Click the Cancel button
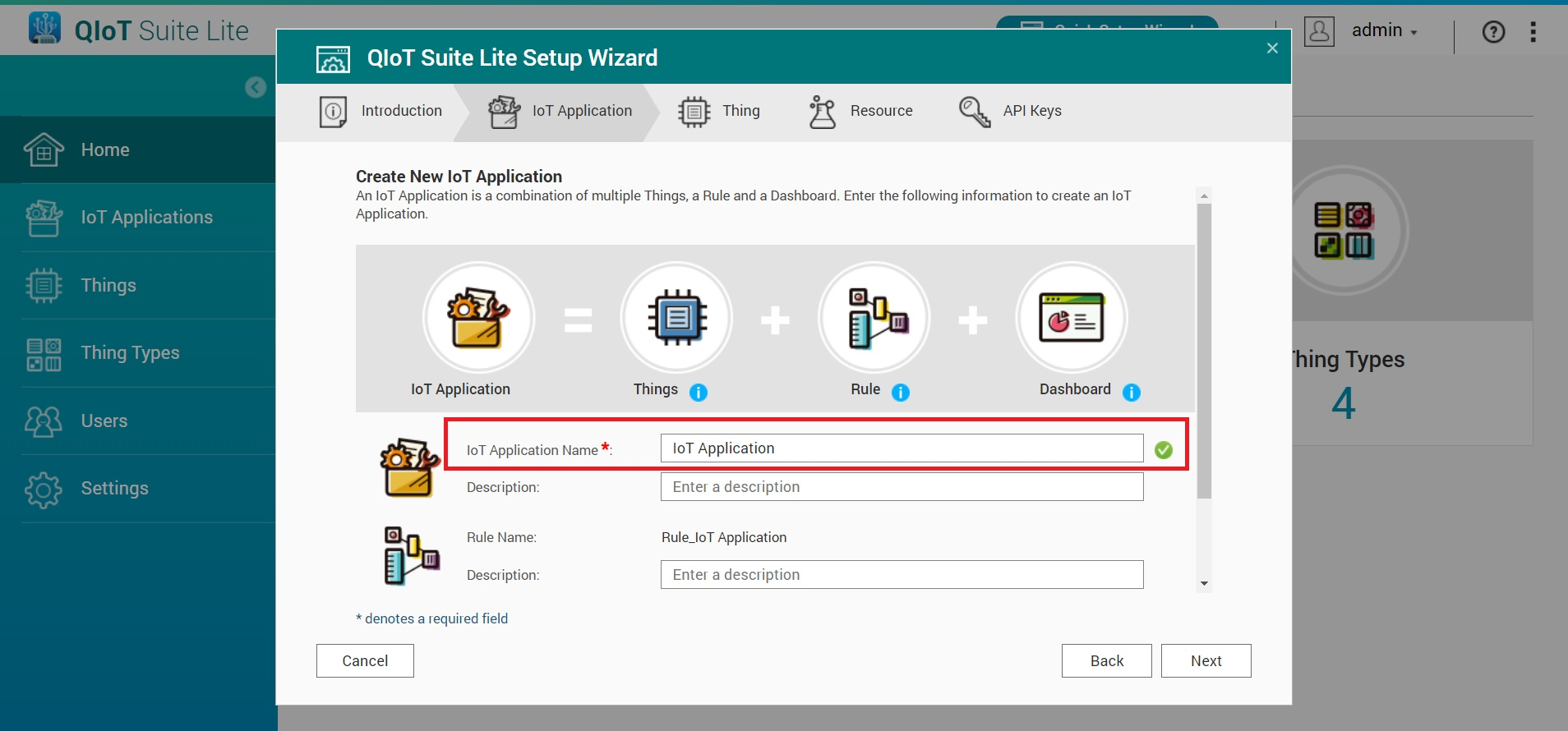Screen dimensions: 1568x731 [x=365, y=661]
